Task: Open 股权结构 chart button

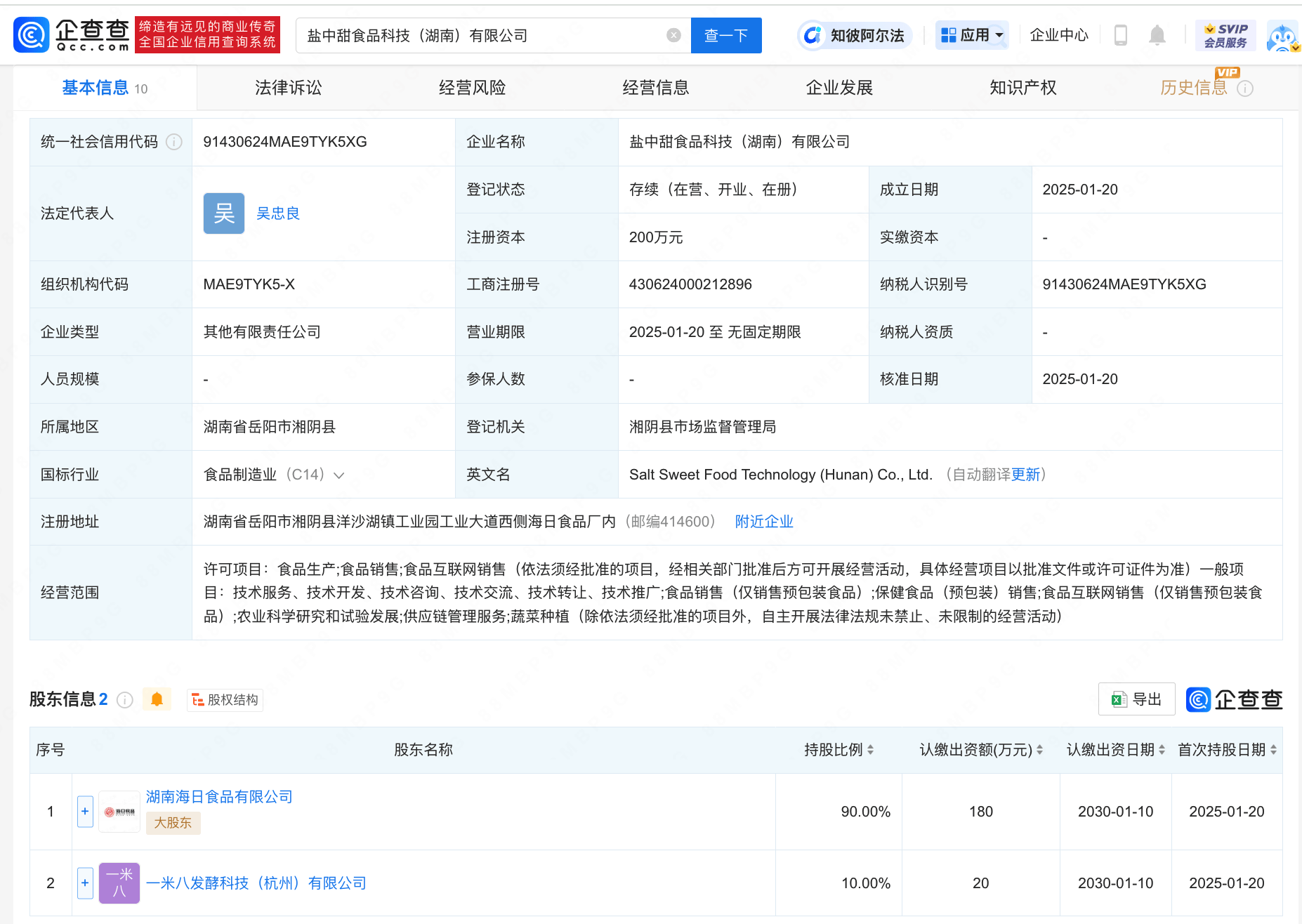Action: click(225, 700)
